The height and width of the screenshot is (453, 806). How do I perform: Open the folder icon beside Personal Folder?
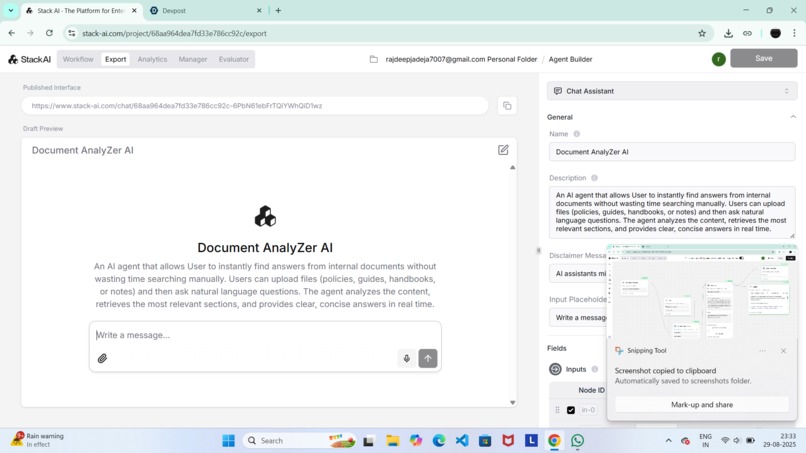click(374, 59)
